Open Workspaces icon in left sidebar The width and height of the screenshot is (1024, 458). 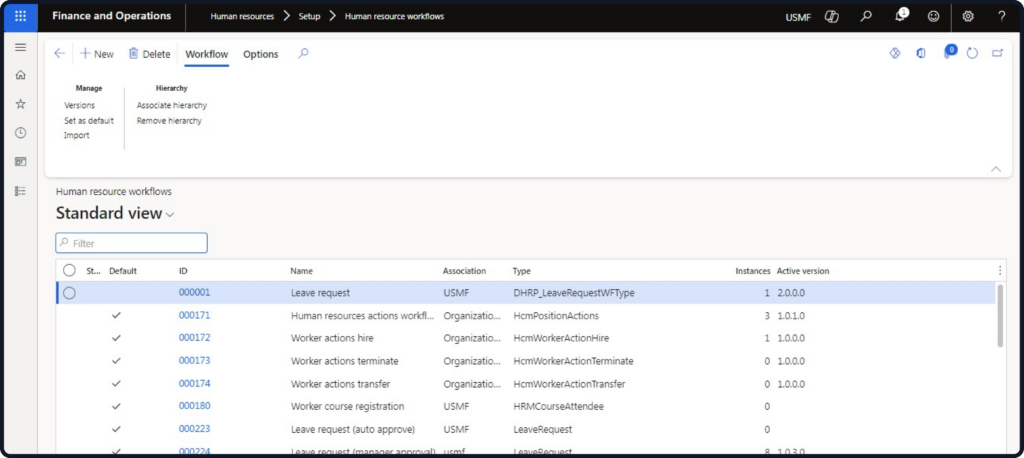(20, 162)
